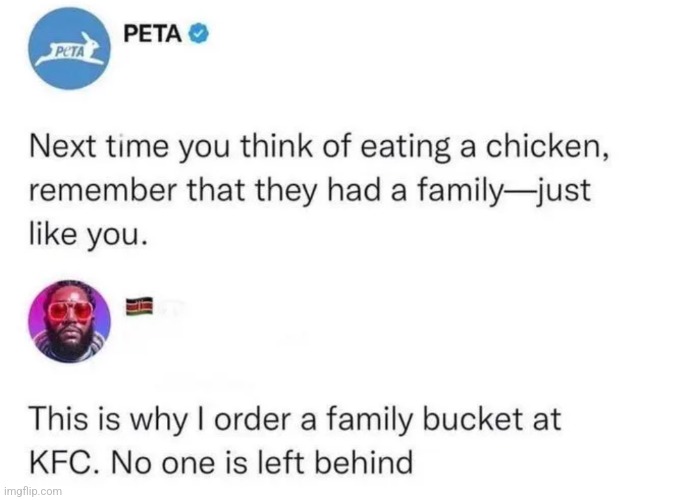Click the leaping rabbit in PETA logo
Screen dimensions: 693x500
pos(71,50)
